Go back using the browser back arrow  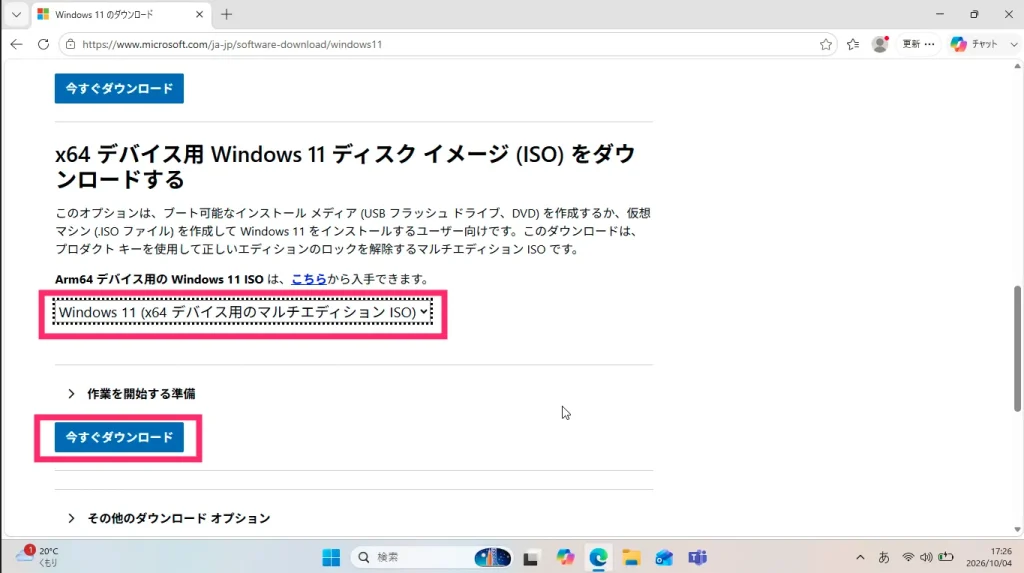click(16, 44)
